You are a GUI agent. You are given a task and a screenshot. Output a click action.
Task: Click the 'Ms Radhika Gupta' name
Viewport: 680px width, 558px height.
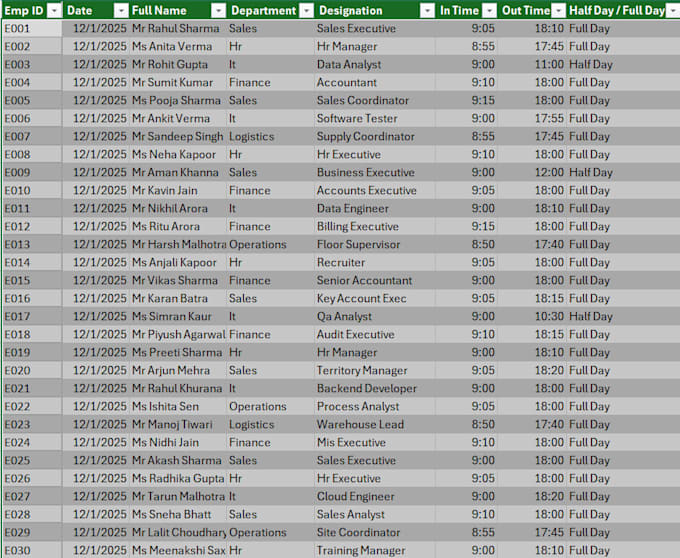coord(178,478)
